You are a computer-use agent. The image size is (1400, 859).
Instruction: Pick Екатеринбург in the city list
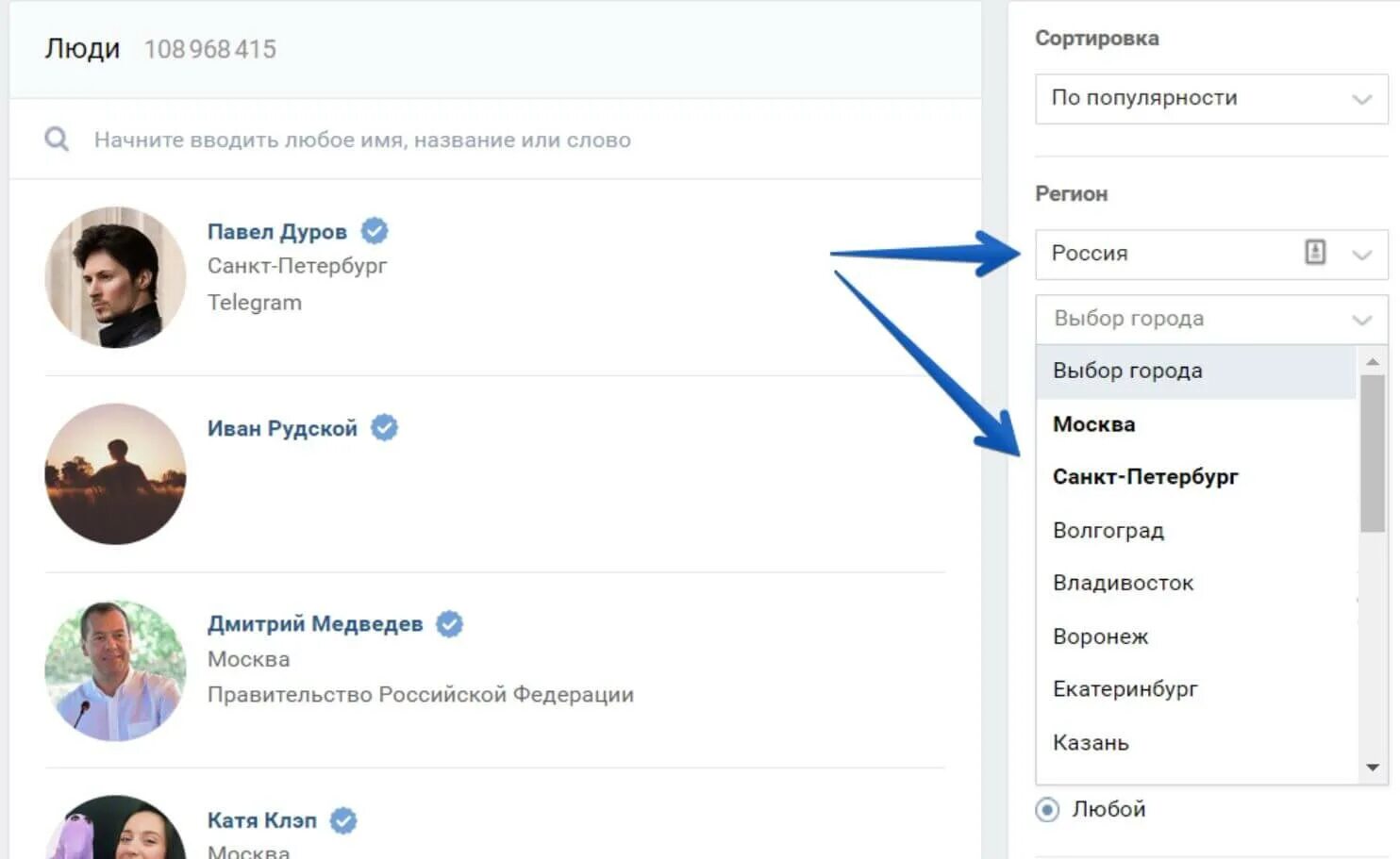(x=1125, y=689)
